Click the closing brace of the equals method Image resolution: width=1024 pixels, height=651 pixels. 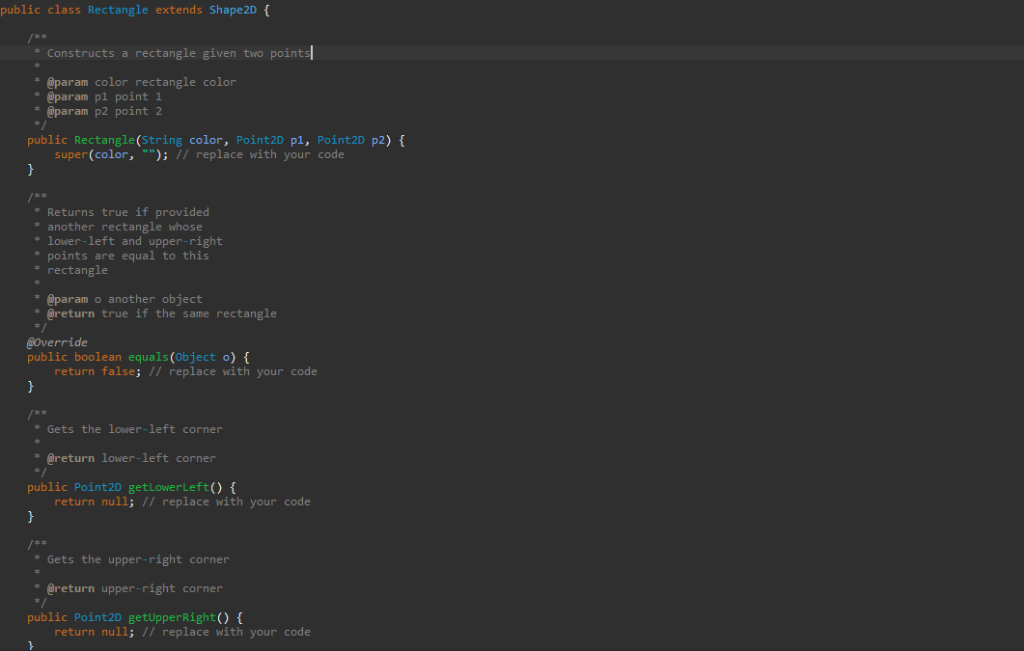point(30,385)
